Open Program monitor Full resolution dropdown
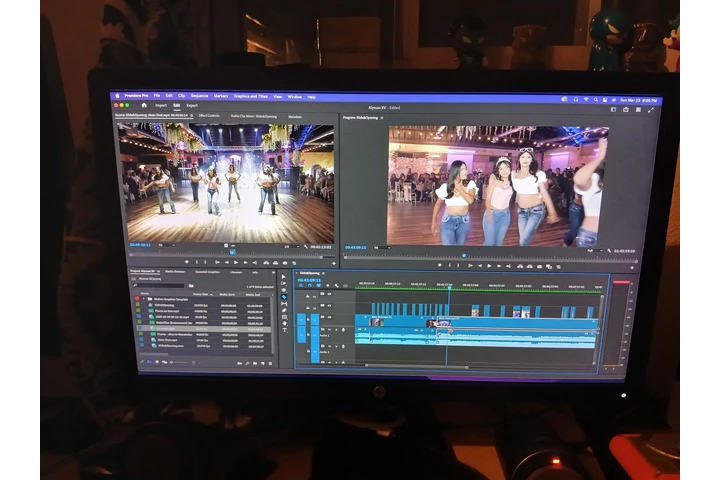This screenshot has width=720, height=480. click(595, 251)
